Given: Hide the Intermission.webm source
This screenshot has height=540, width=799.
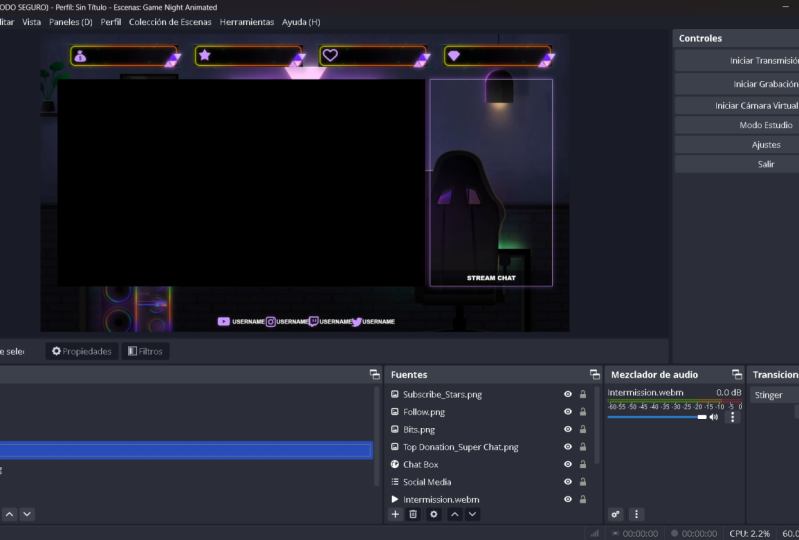Looking at the screenshot, I should (x=568, y=499).
